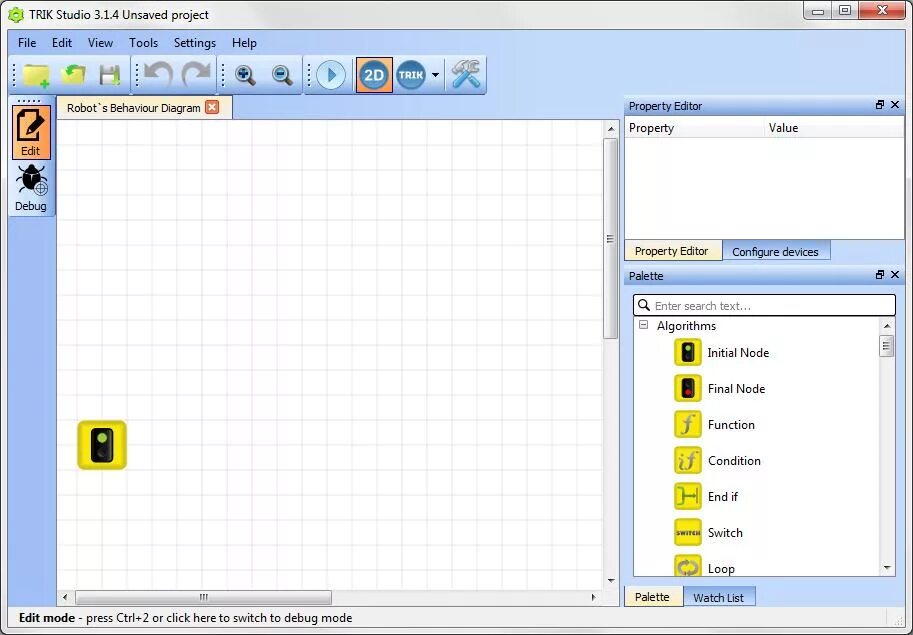
Task: Click the canvas vertical scrollbar thumb
Action: click(610, 239)
